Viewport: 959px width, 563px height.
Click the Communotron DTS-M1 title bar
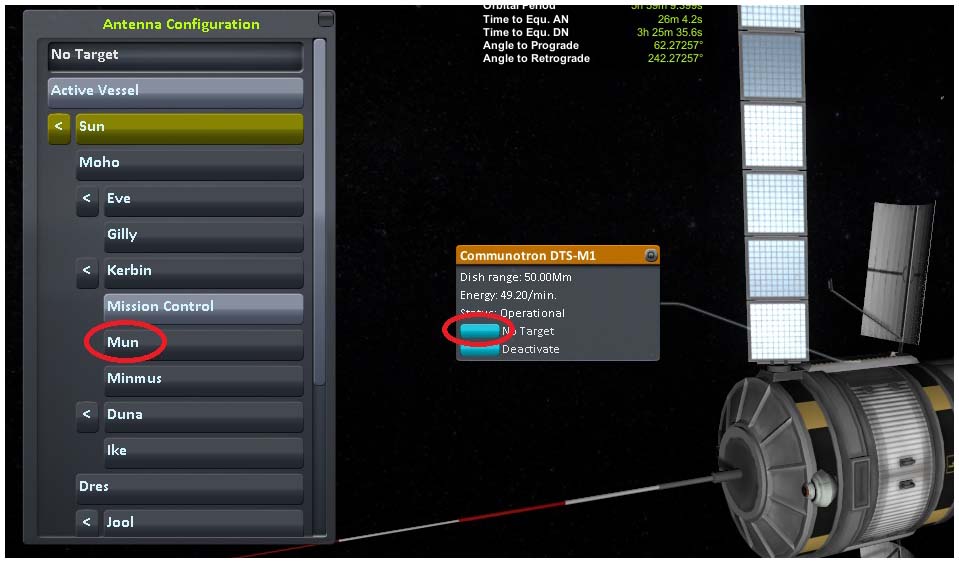tap(557, 256)
